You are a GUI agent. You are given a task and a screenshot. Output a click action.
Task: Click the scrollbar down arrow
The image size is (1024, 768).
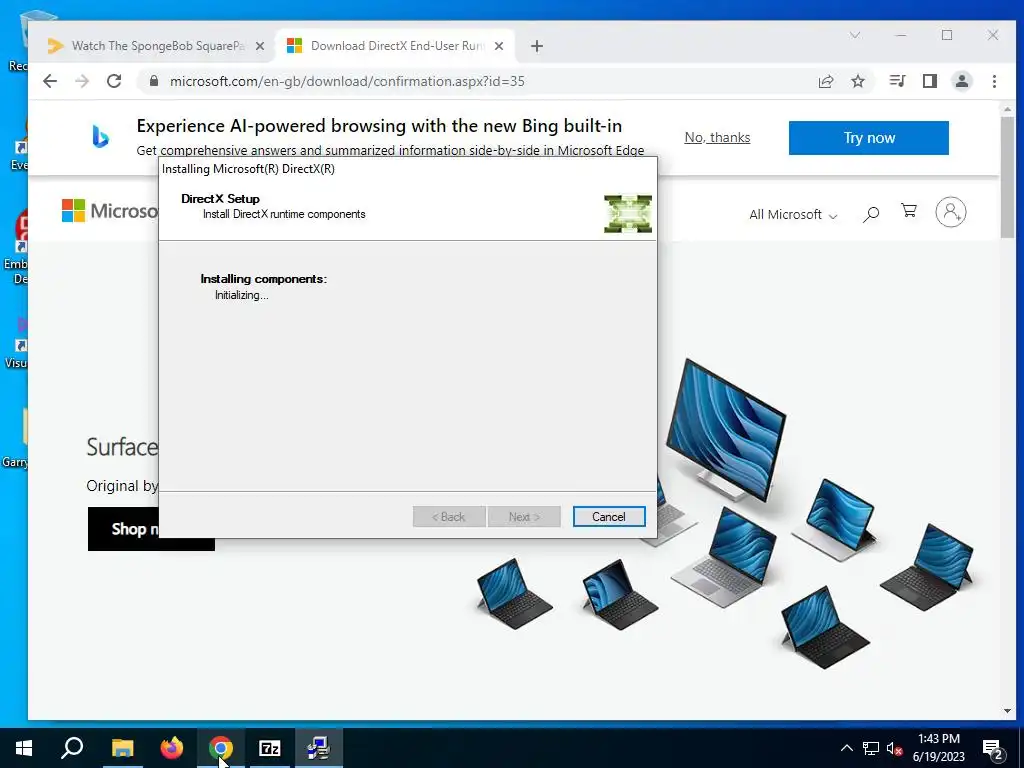[x=1008, y=711]
